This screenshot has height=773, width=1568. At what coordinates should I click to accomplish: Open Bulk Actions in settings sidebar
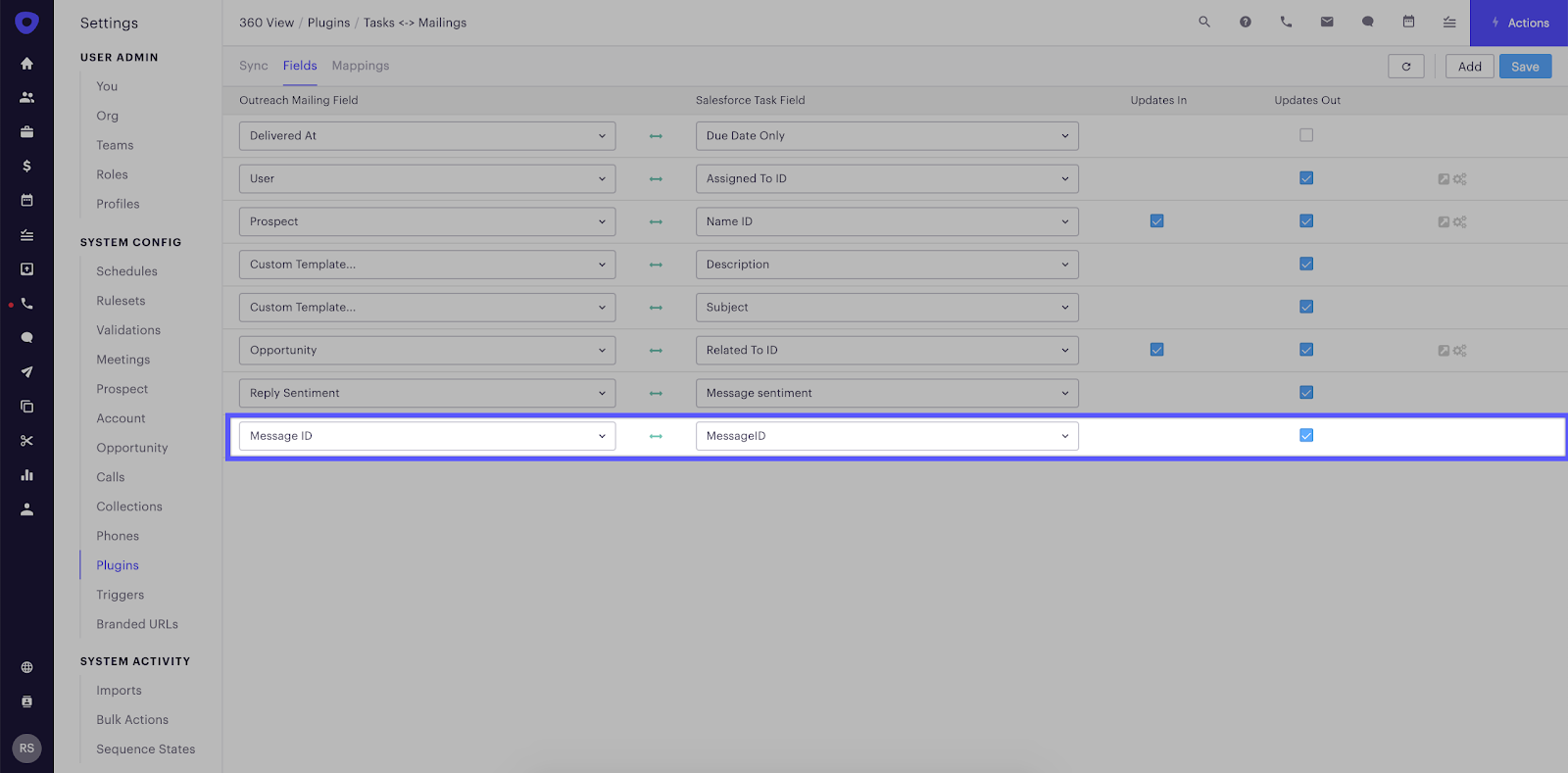point(132,720)
